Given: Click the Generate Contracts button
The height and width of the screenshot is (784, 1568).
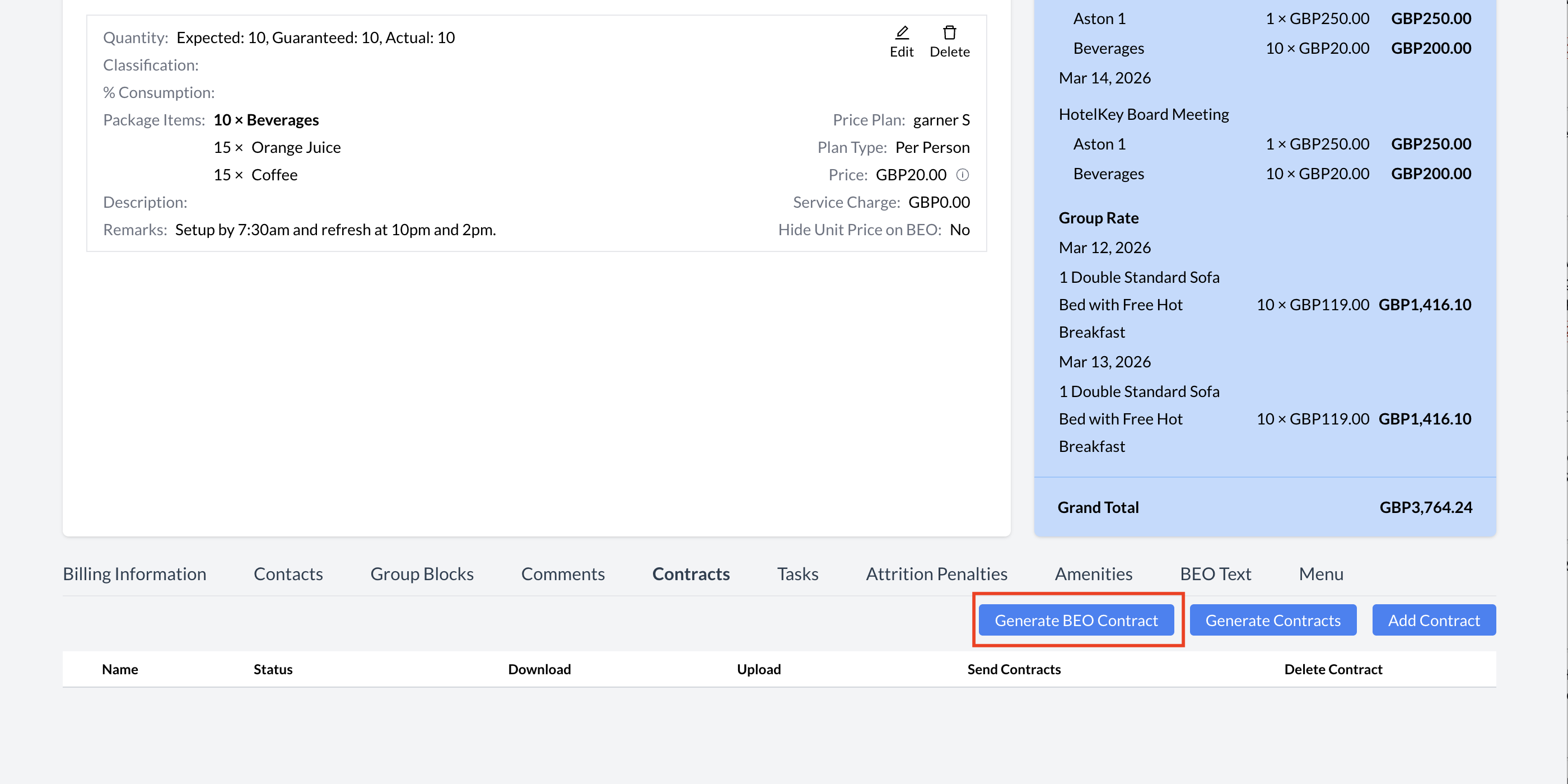Looking at the screenshot, I should pos(1273,620).
